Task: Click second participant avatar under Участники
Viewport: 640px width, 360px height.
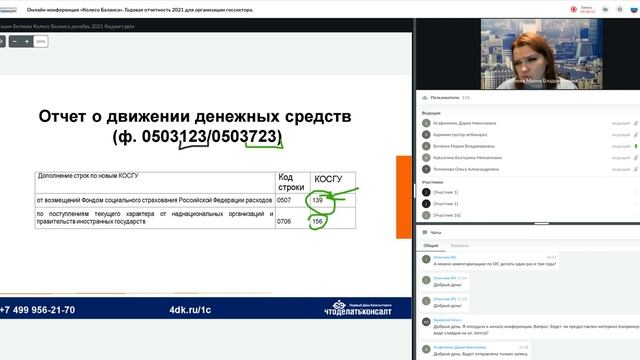Action: tap(426, 203)
